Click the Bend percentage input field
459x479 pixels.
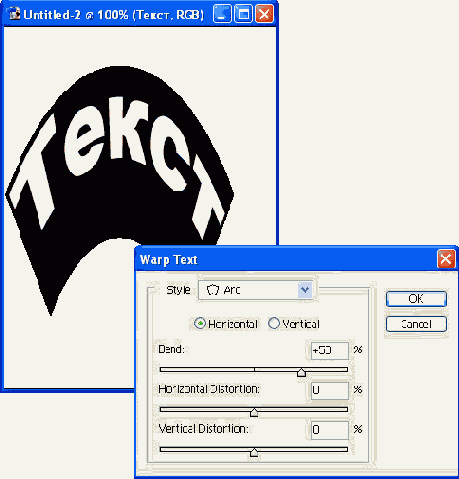[330, 350]
